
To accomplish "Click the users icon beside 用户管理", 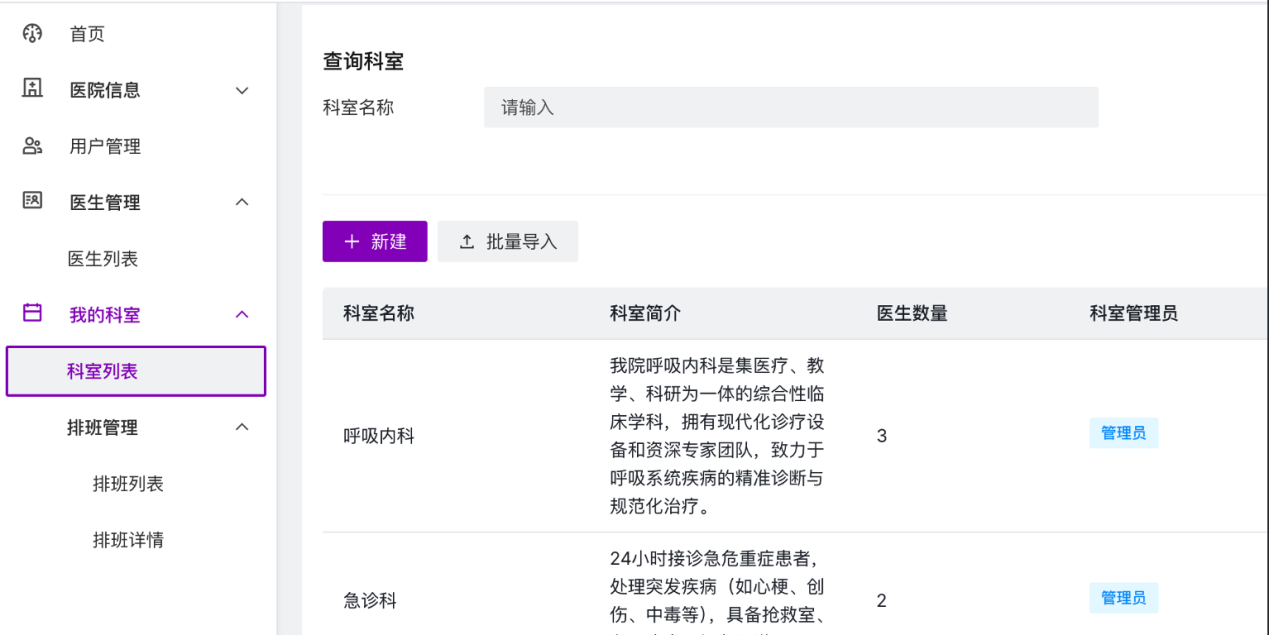I will [32, 146].
